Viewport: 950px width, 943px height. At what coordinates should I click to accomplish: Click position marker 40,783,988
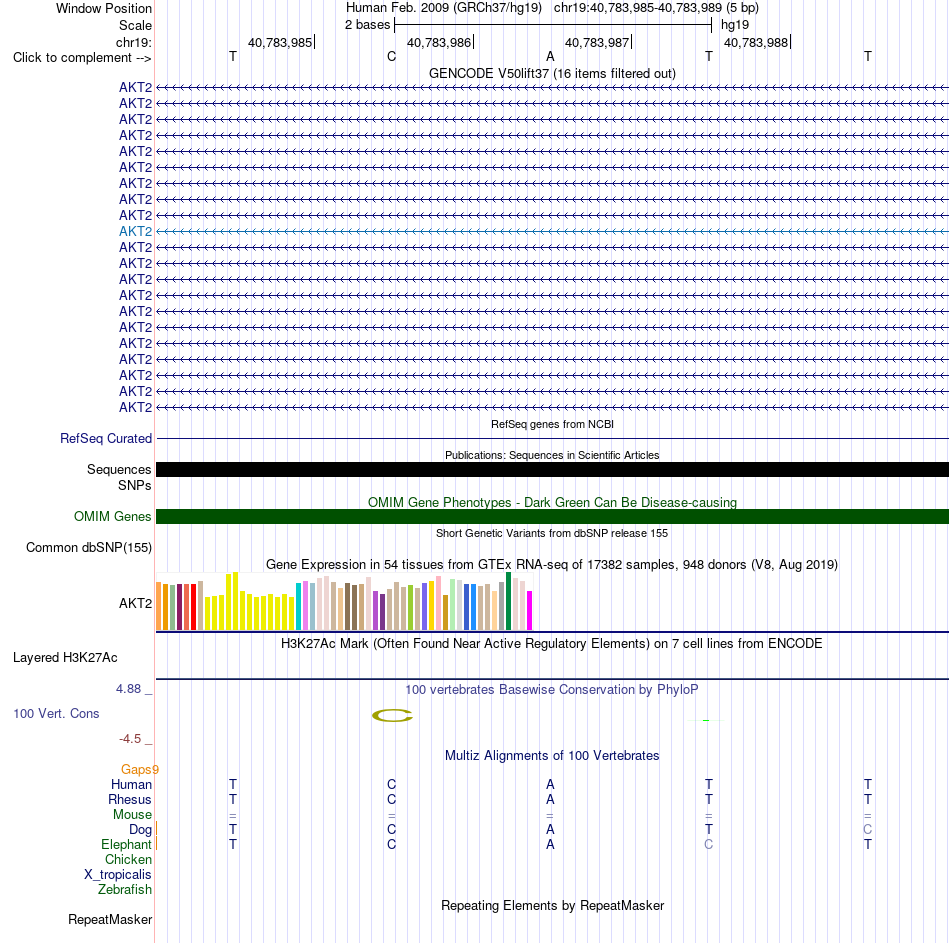(756, 42)
